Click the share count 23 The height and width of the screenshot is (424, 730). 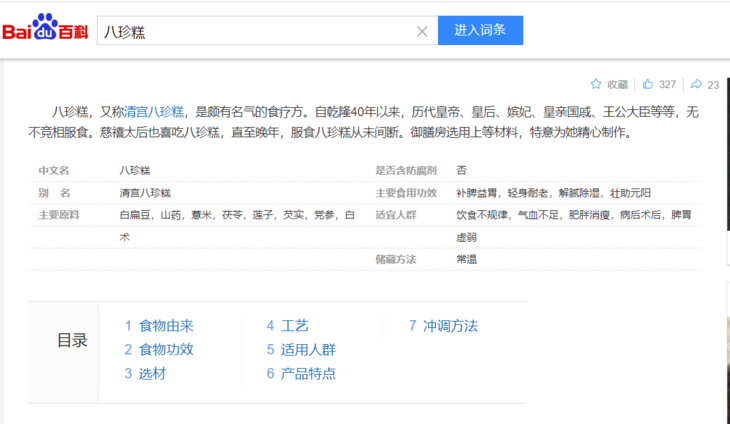point(713,85)
